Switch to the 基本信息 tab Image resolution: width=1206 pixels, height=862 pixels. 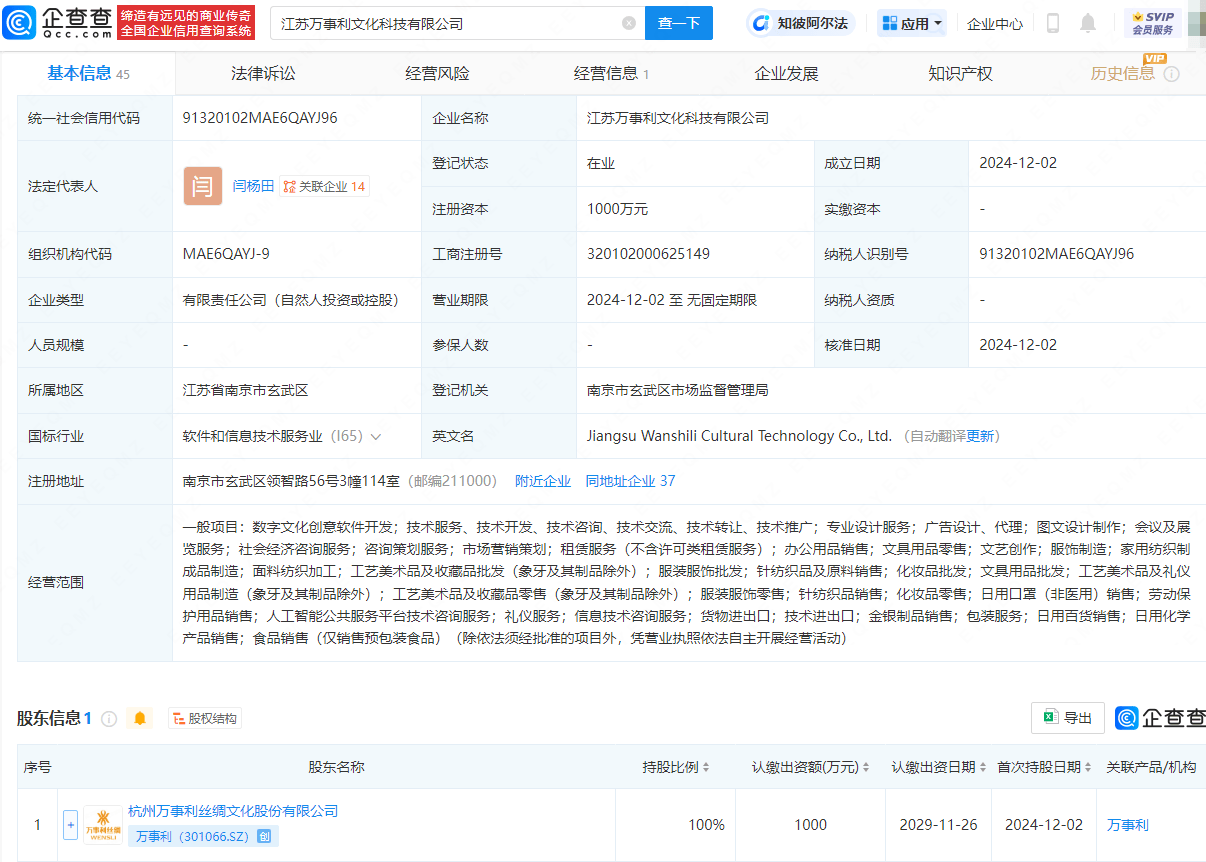(88, 73)
